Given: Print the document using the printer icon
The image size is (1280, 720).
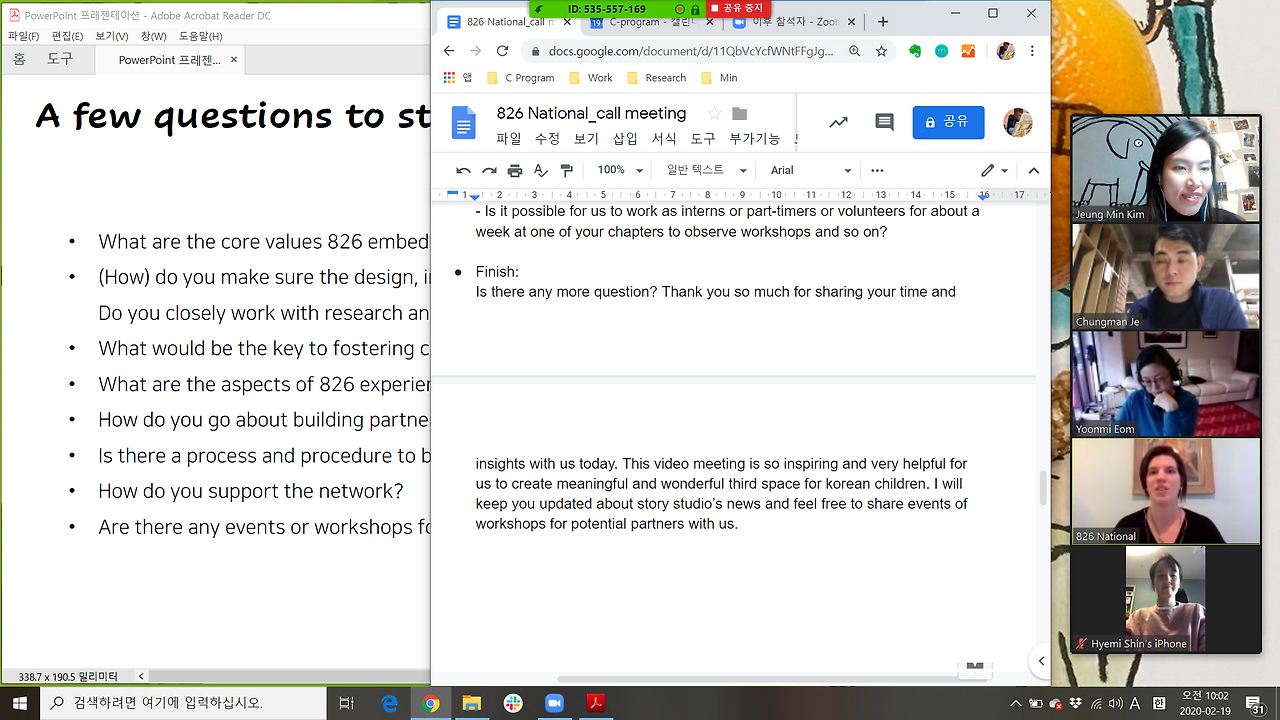Looking at the screenshot, I should [515, 170].
